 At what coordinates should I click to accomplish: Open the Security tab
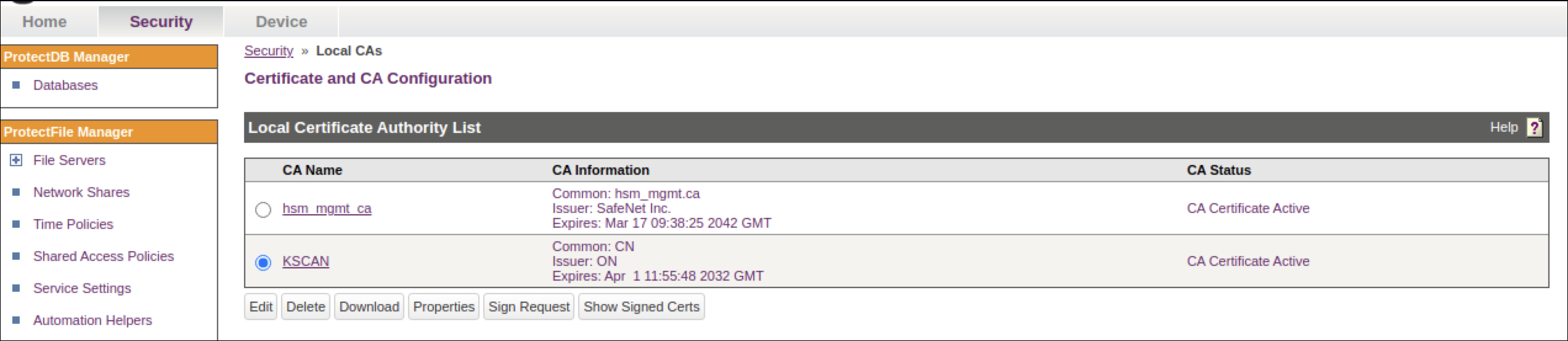click(161, 22)
